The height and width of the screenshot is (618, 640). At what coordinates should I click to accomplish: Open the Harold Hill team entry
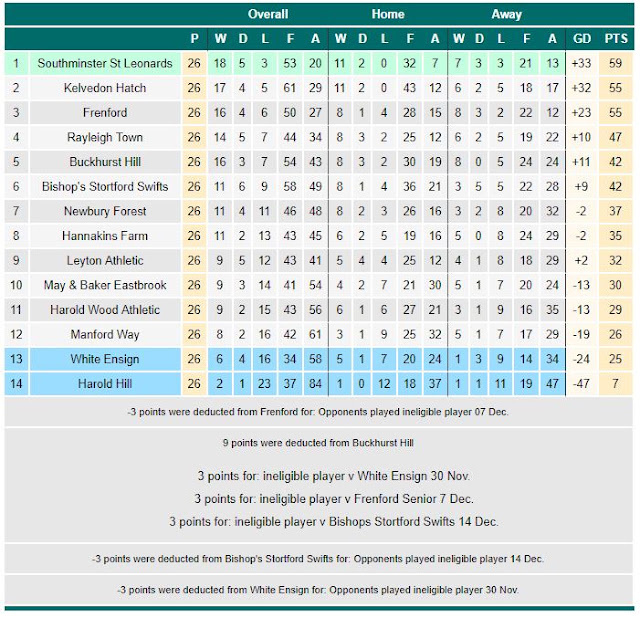[x=105, y=384]
